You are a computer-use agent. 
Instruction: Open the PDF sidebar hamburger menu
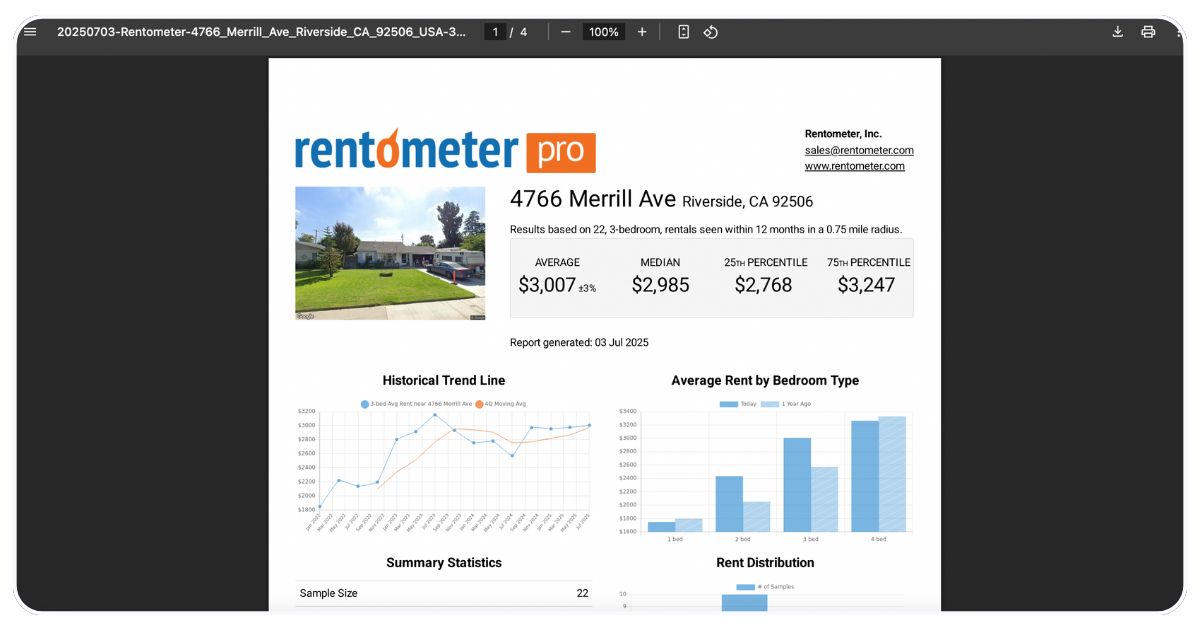click(30, 32)
